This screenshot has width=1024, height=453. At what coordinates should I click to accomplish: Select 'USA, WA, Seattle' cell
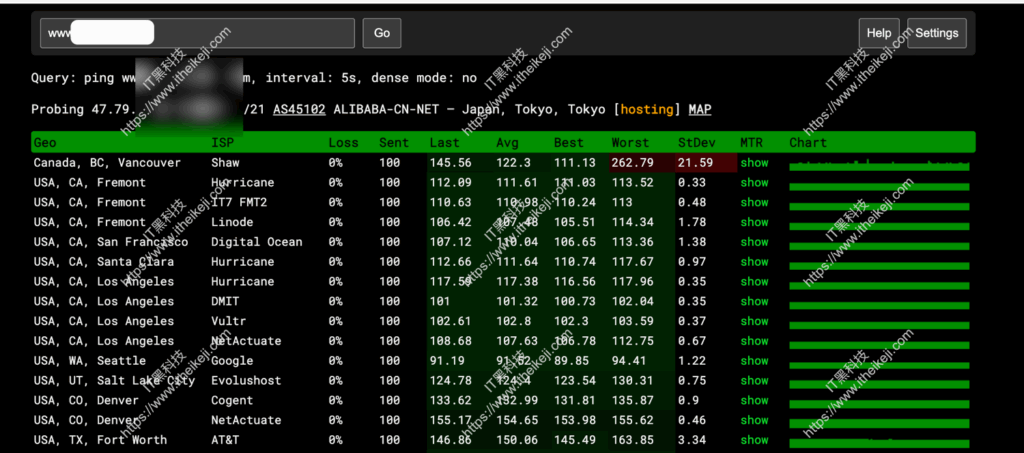[x=90, y=360]
